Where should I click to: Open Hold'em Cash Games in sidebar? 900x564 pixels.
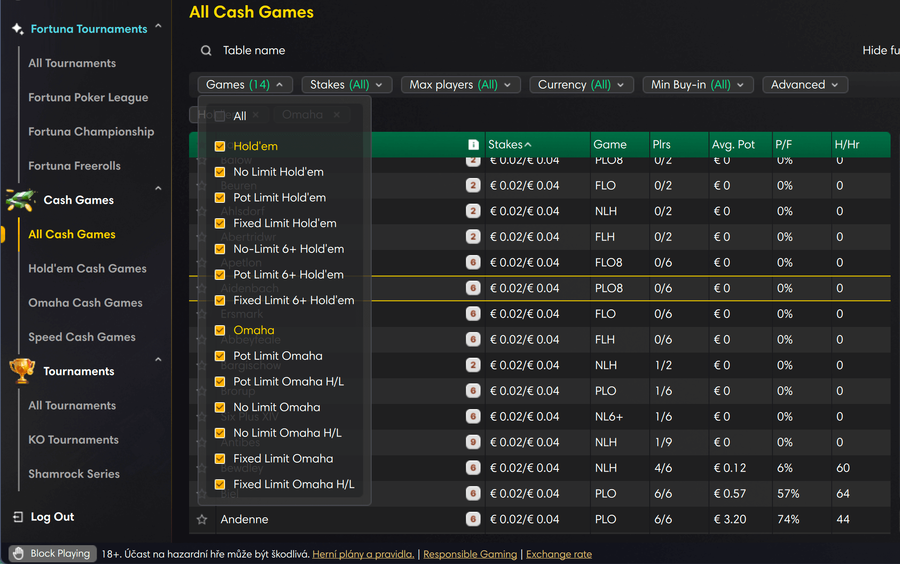[87, 269]
